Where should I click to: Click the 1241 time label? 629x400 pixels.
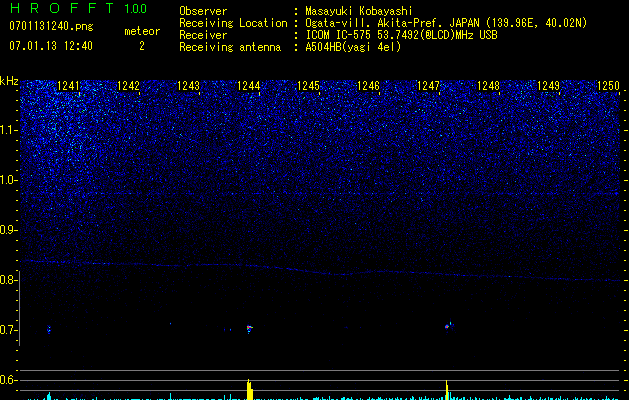(69, 86)
